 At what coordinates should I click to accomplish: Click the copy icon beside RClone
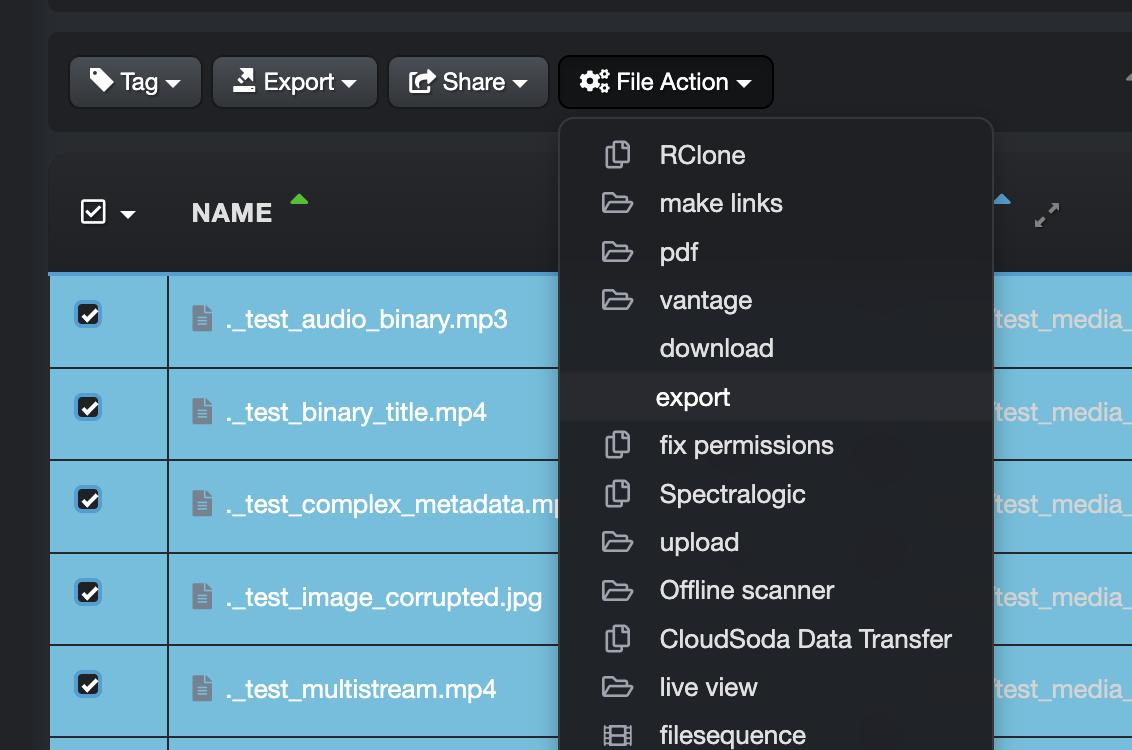(x=617, y=155)
